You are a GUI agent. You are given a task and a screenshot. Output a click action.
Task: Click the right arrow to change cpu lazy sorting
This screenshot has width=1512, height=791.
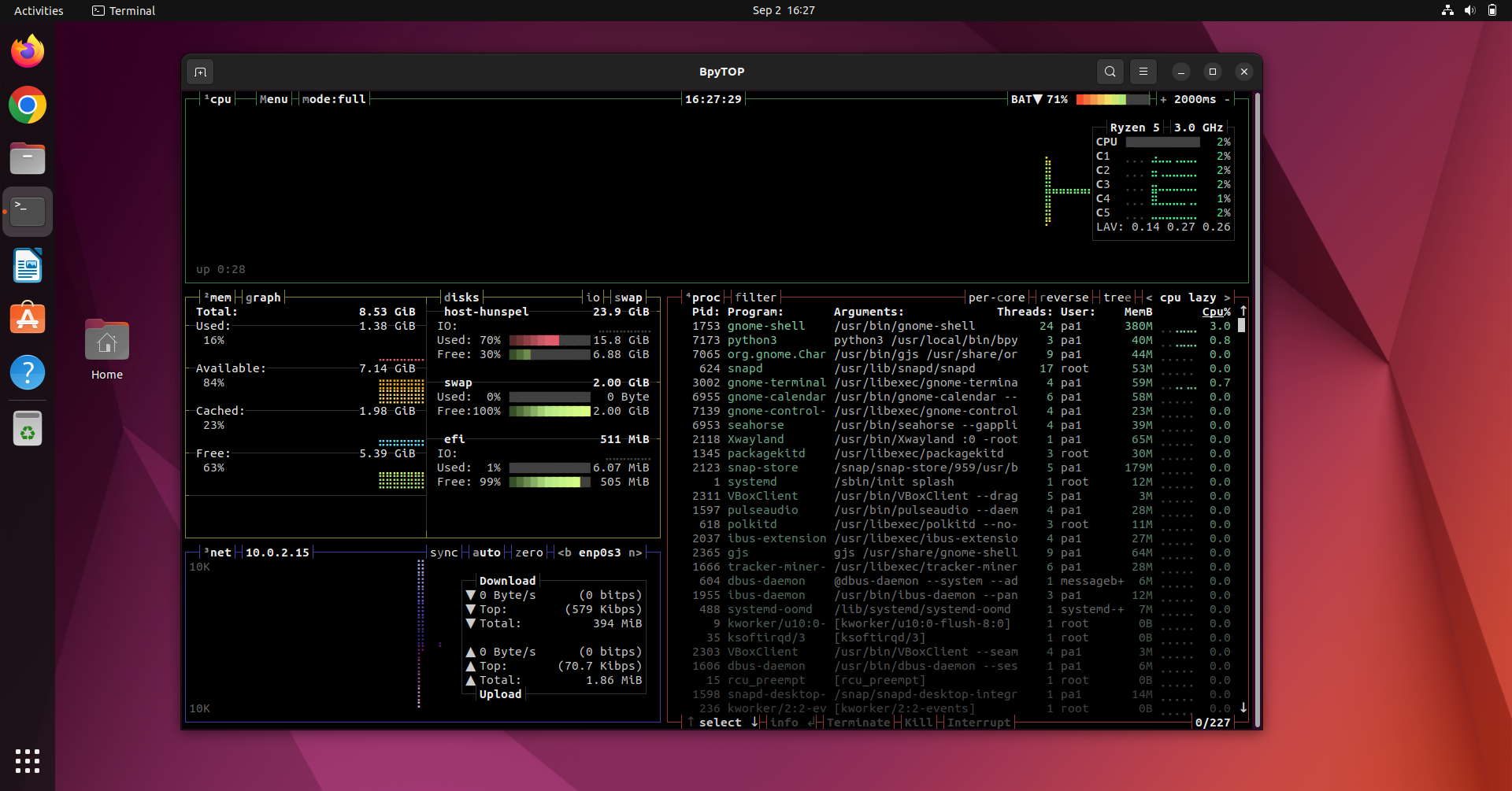pyautogui.click(x=1228, y=298)
